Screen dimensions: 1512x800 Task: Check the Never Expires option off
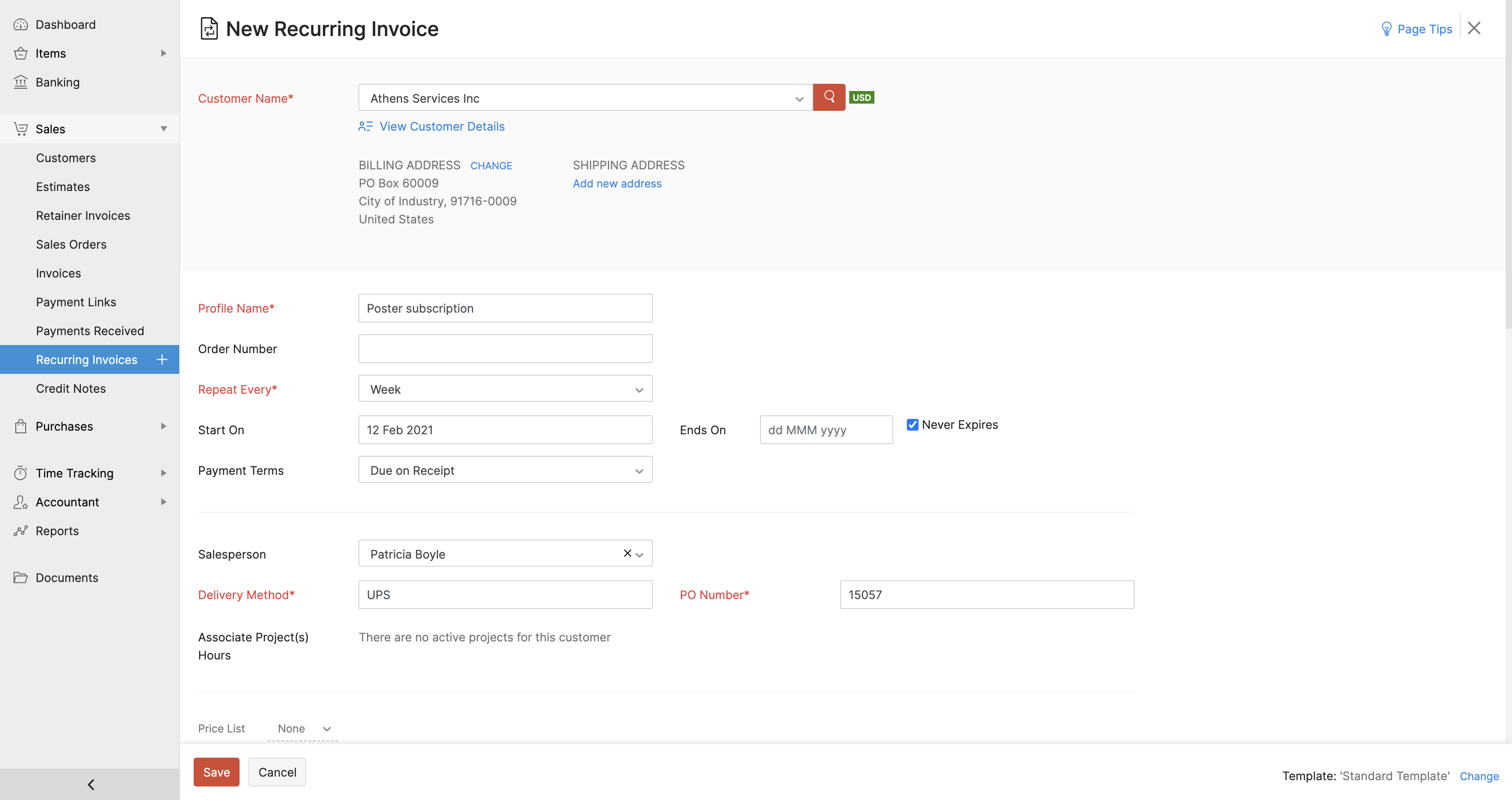tap(912, 424)
